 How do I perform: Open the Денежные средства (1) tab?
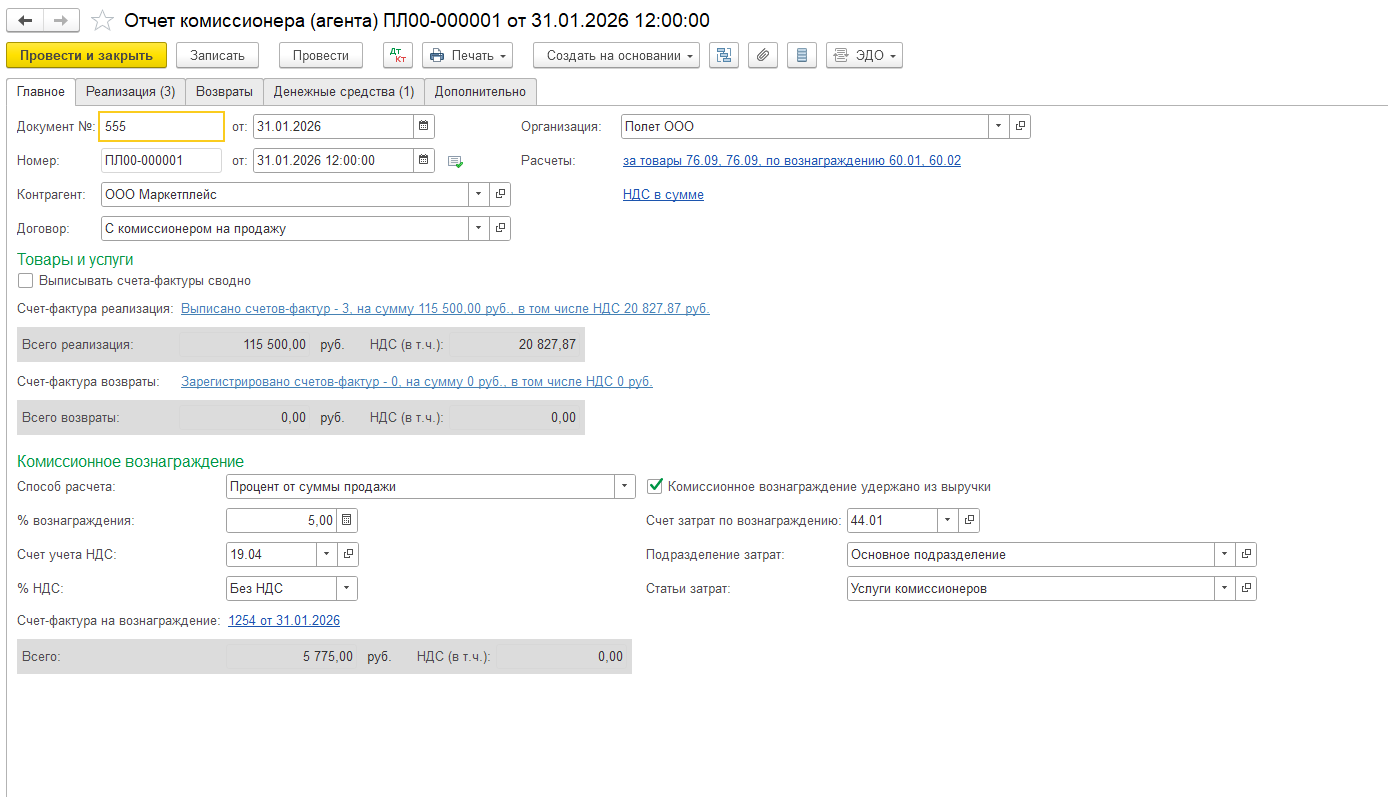click(x=343, y=91)
